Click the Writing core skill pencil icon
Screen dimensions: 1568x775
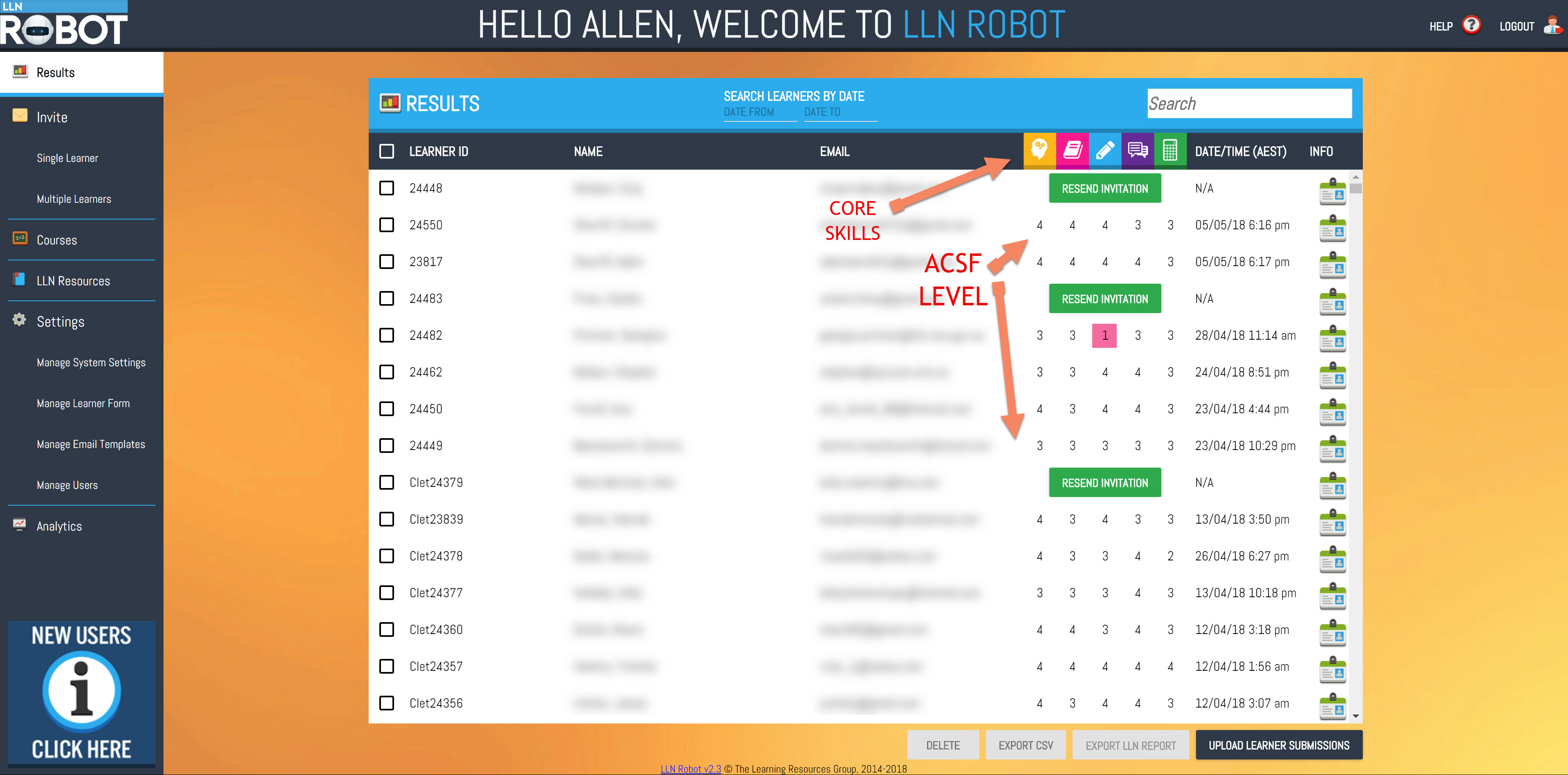point(1105,150)
